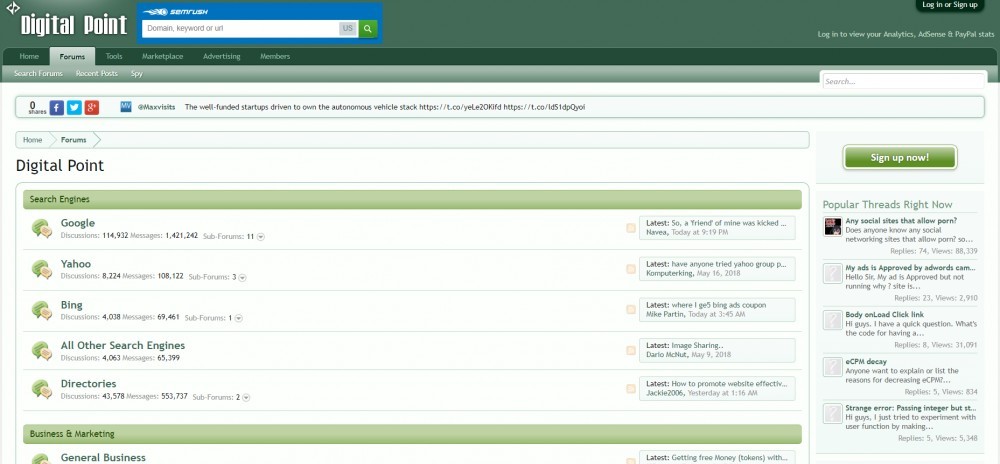Open All Other Search Engines forum
This screenshot has height=464, width=1000.
(x=122, y=345)
